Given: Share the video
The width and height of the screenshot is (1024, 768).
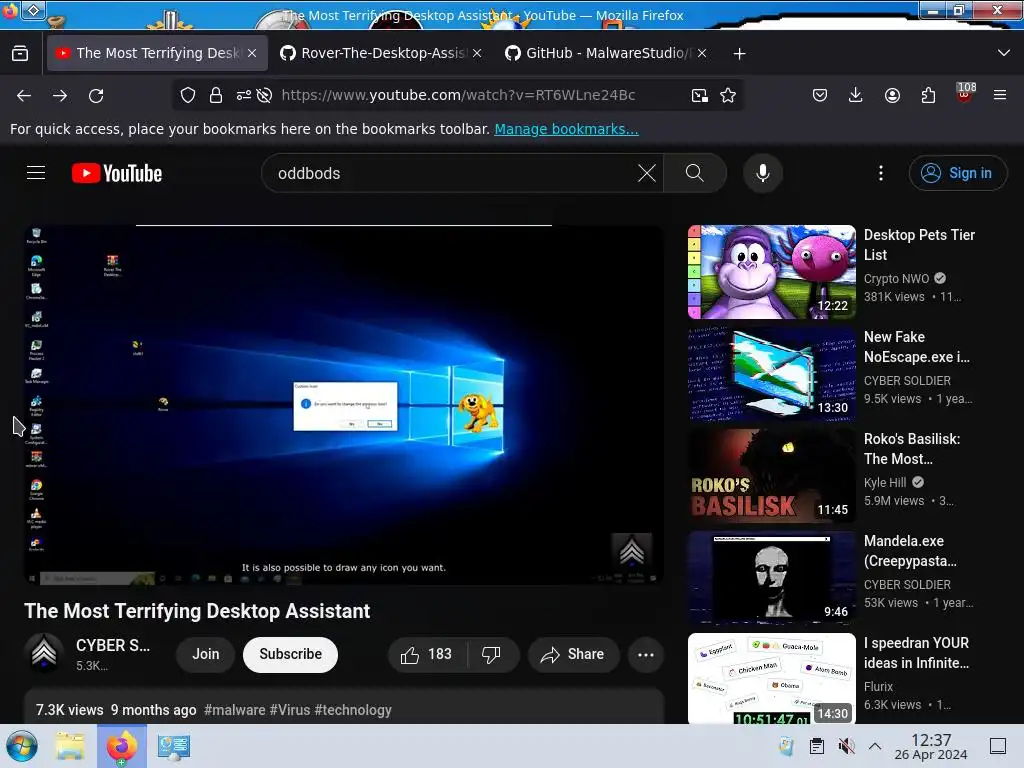Looking at the screenshot, I should (x=573, y=654).
